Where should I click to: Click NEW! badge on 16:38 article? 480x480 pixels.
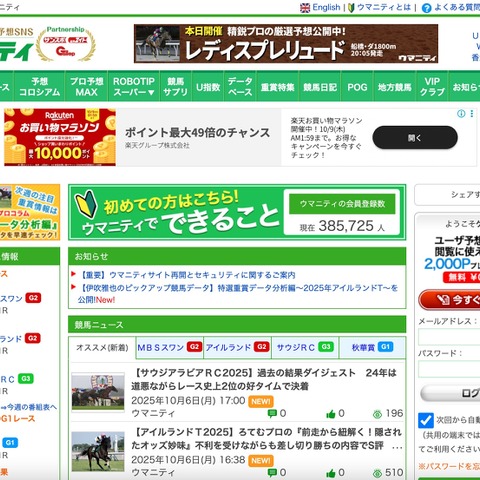(x=261, y=461)
